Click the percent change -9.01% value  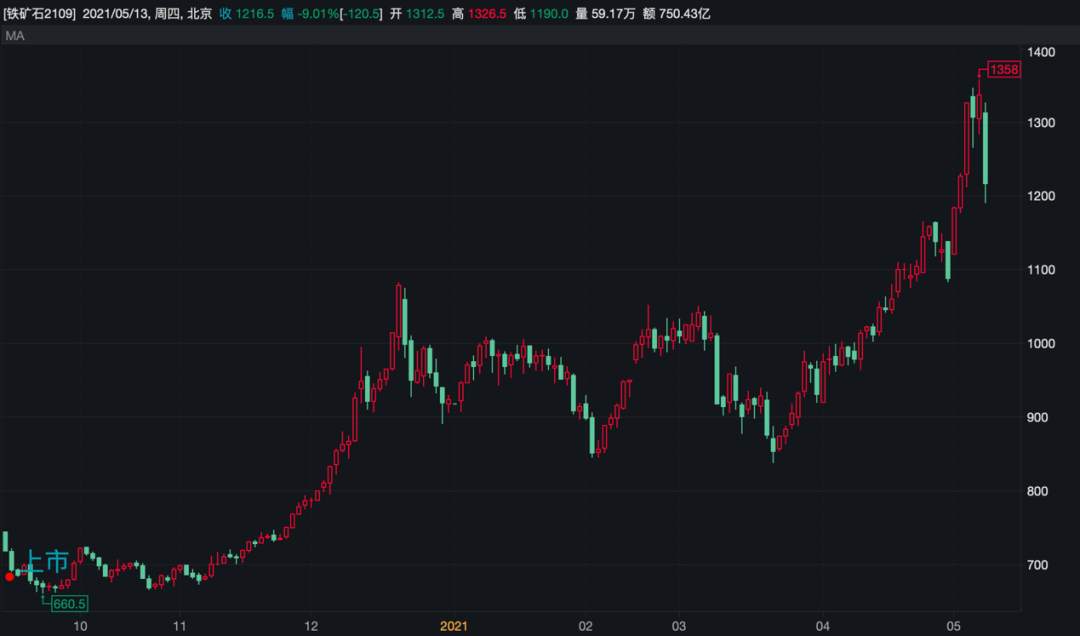pyautogui.click(x=318, y=13)
